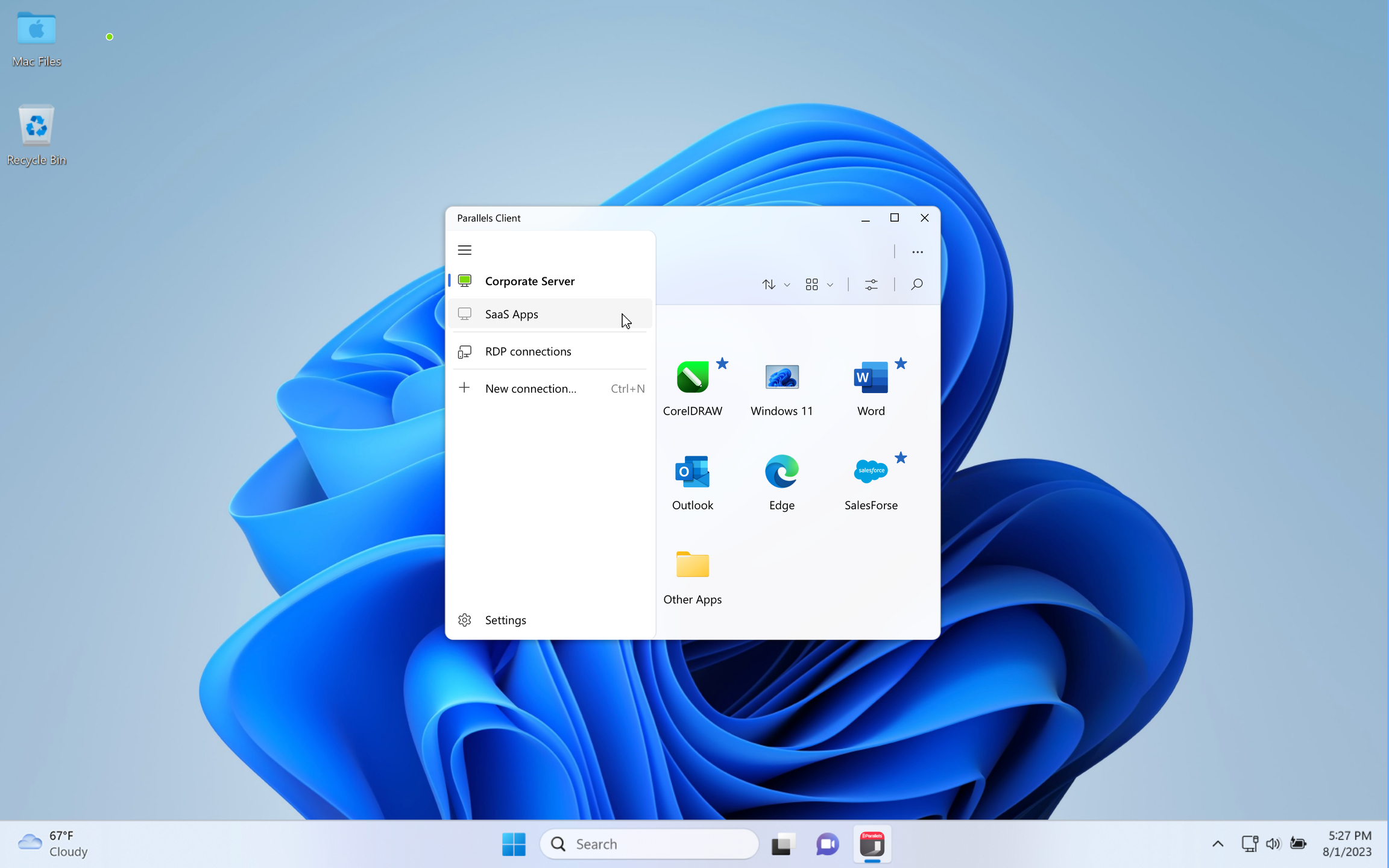Open the three-dot more options menu
This screenshot has height=868, width=1389.
point(917,252)
